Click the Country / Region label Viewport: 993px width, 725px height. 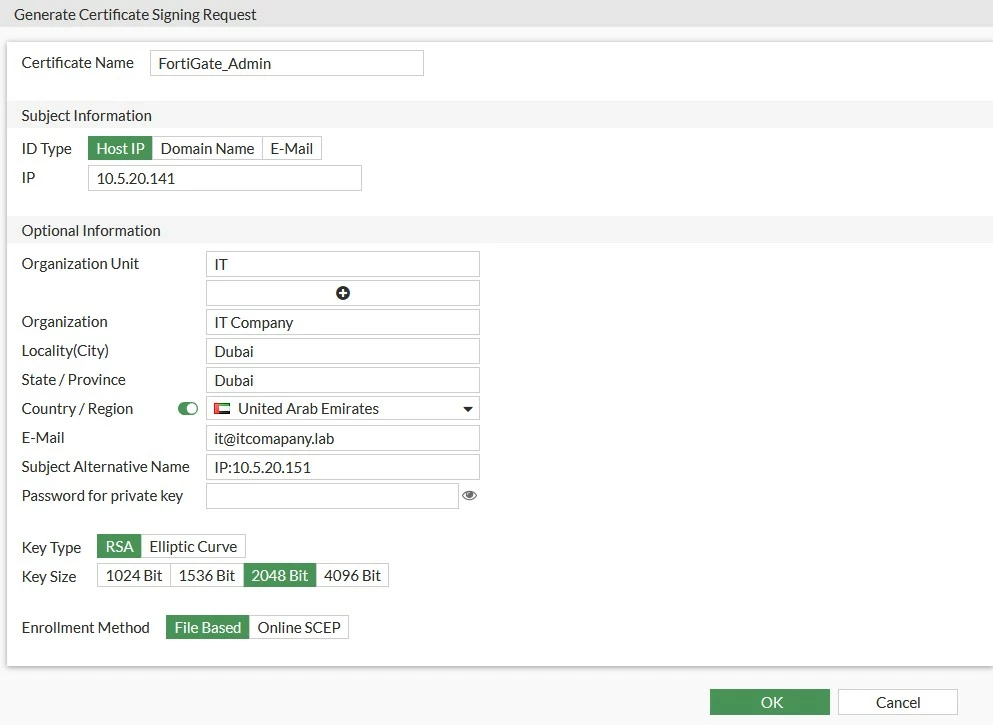tap(77, 409)
